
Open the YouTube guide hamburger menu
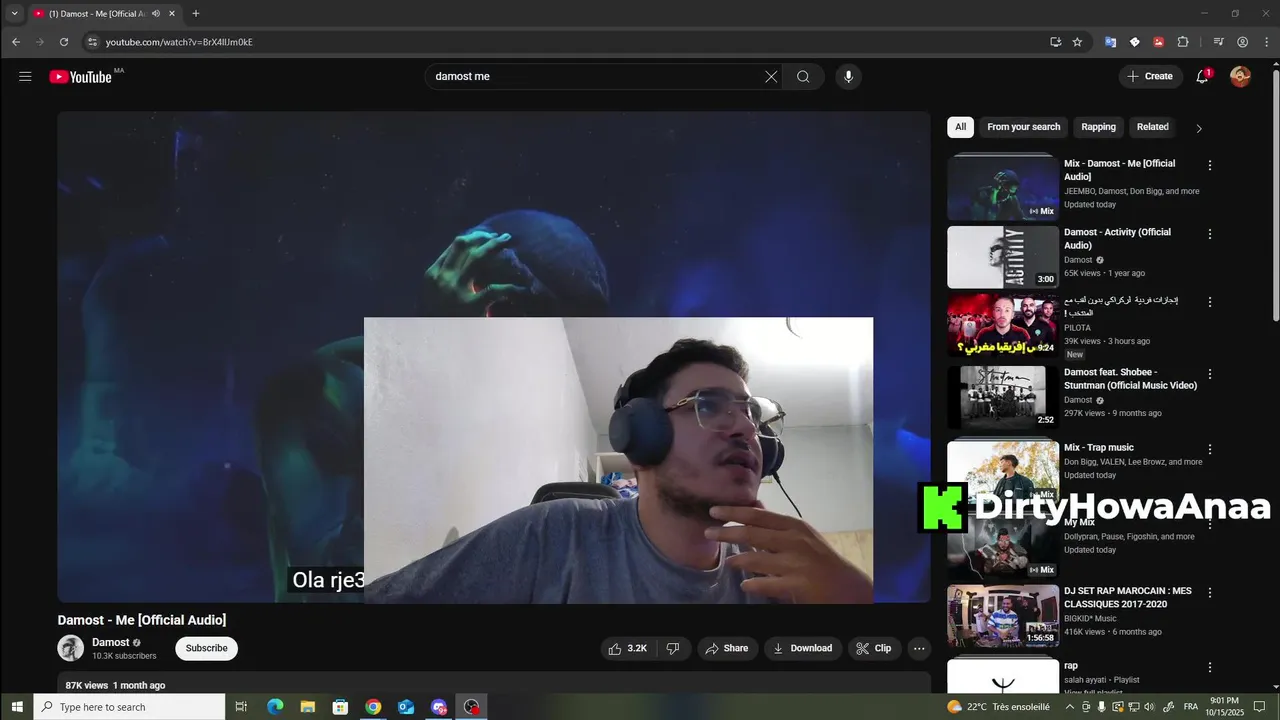tap(25, 76)
